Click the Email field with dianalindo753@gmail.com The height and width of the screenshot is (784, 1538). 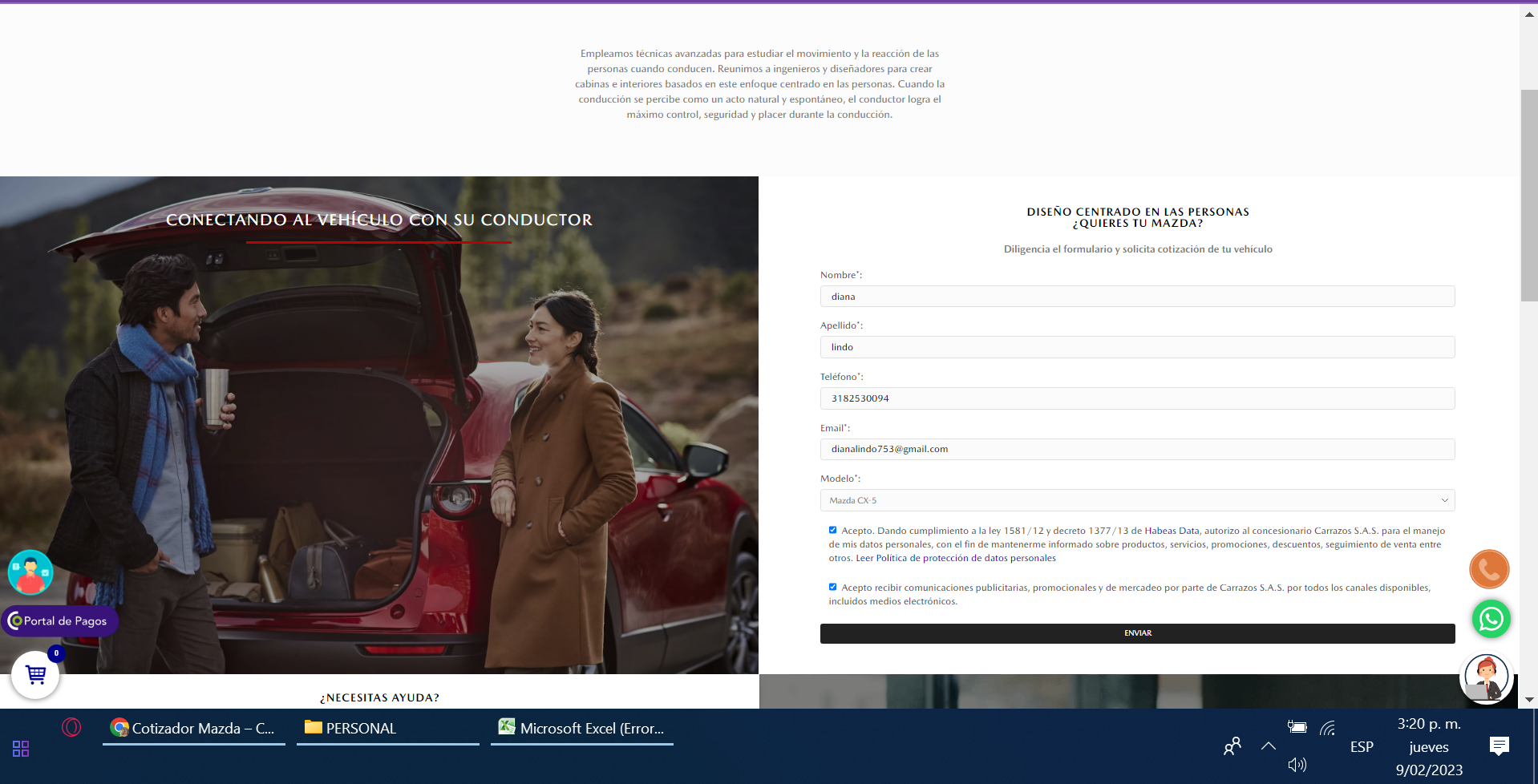click(1137, 449)
